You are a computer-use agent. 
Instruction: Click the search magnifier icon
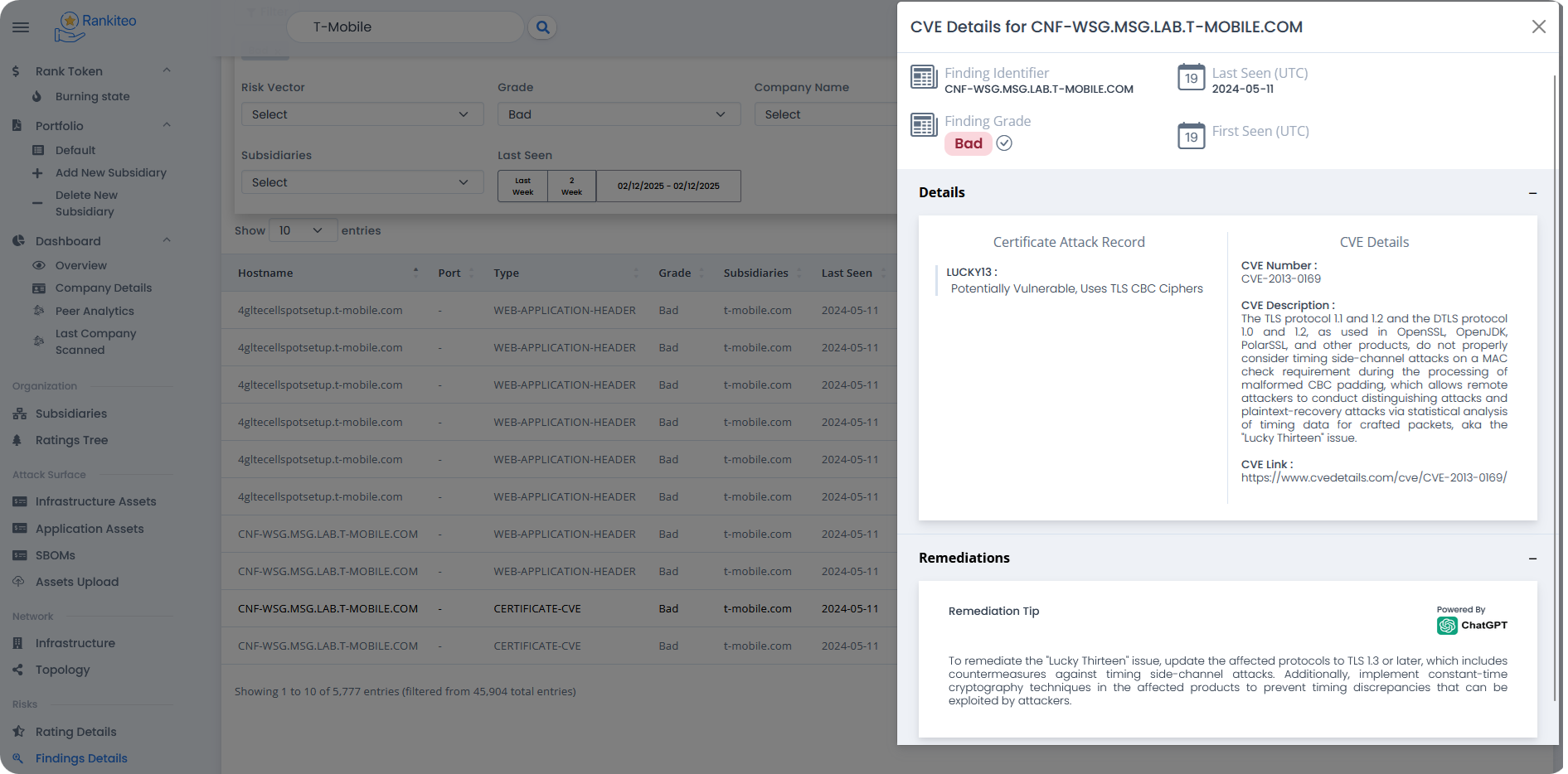[x=542, y=27]
